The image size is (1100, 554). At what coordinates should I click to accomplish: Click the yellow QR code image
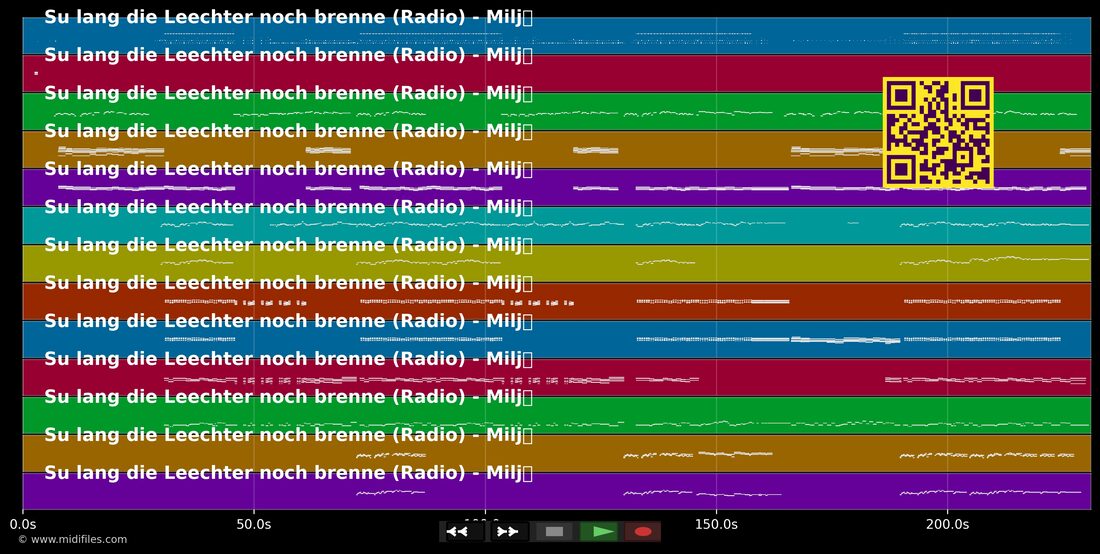click(x=938, y=133)
